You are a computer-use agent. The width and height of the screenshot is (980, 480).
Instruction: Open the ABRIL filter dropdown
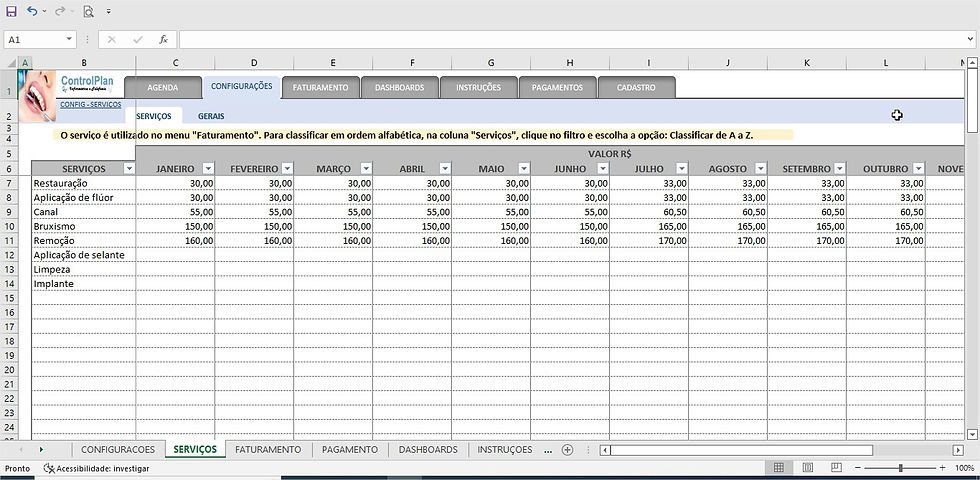point(444,169)
